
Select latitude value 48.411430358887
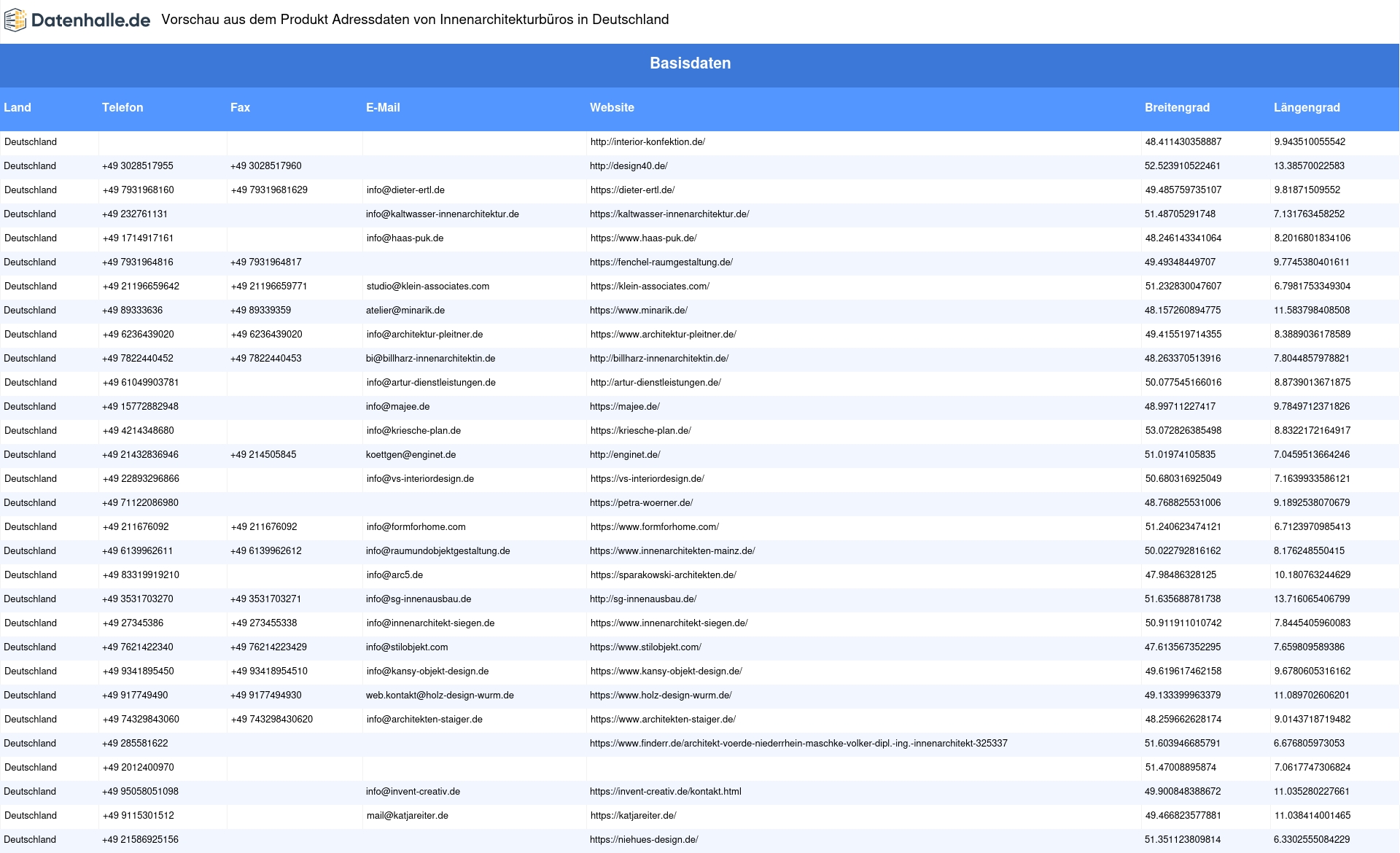1183,142
